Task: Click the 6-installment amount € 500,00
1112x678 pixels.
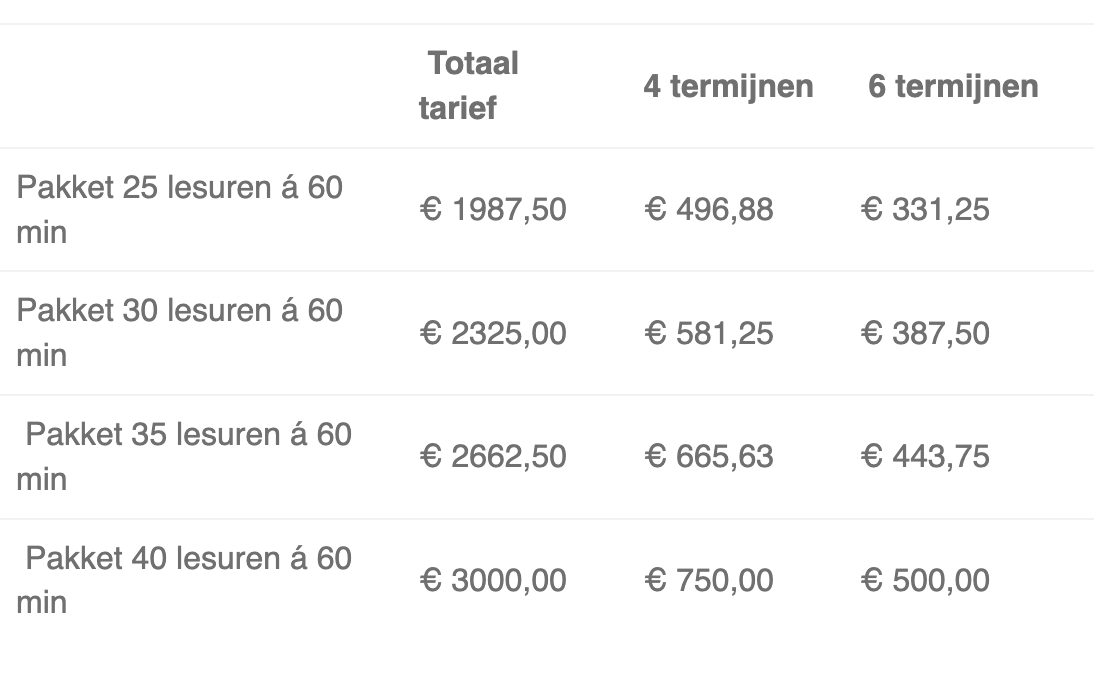Action: pyautogui.click(x=925, y=580)
